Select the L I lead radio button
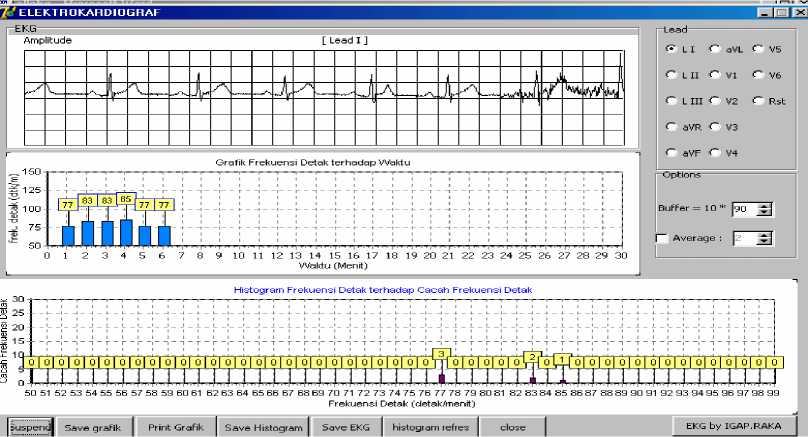 672,49
